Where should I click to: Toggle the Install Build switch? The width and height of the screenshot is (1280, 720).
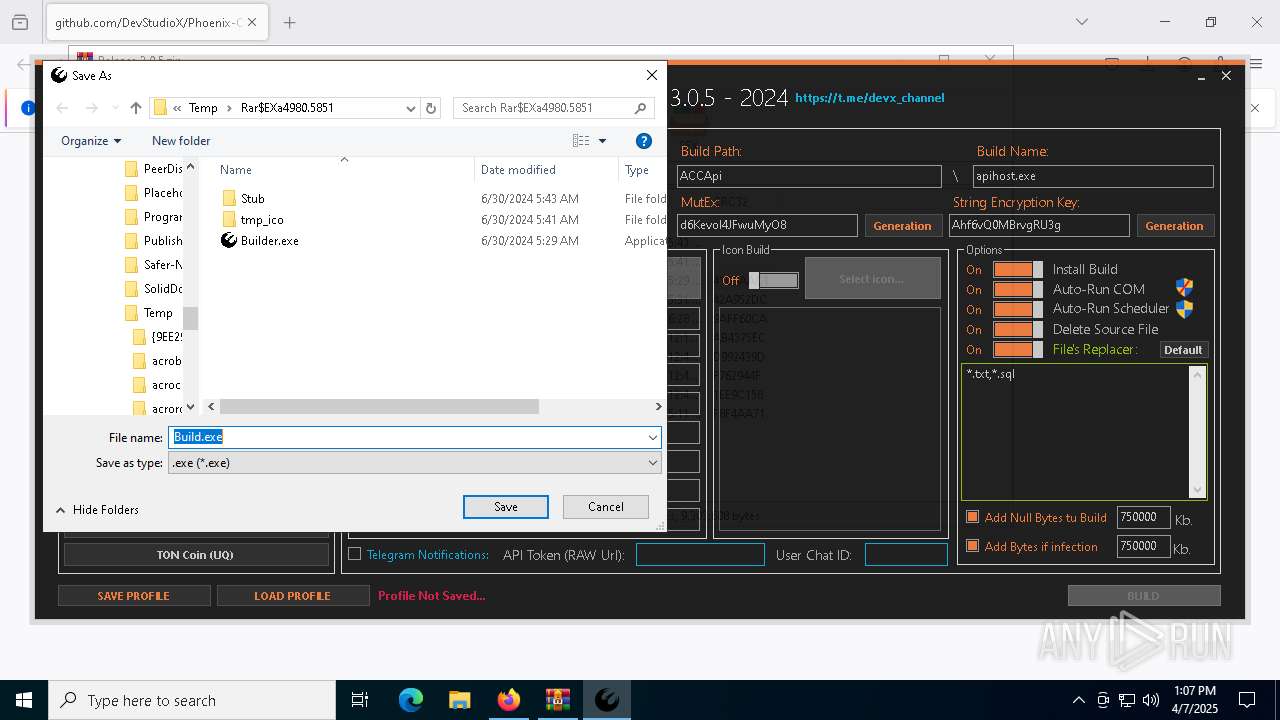[1018, 269]
